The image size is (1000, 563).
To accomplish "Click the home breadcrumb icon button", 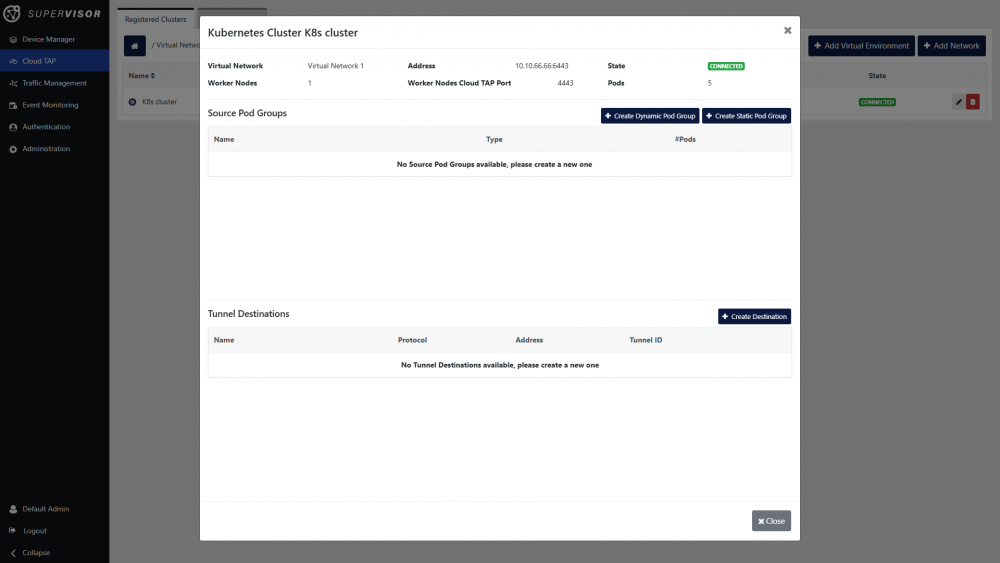I will [135, 46].
